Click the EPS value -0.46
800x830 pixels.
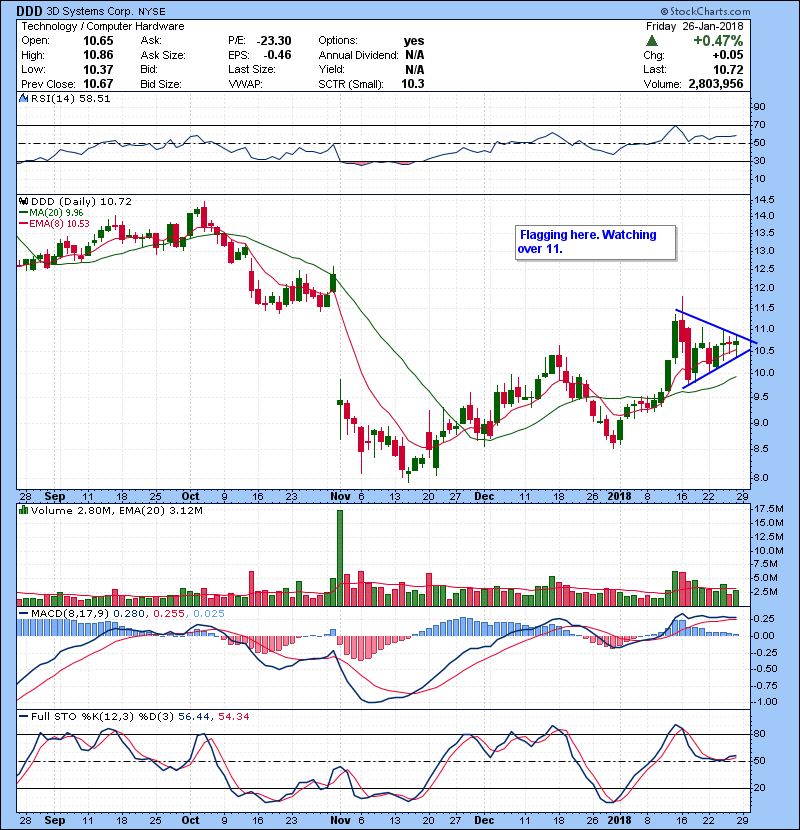[x=277, y=55]
